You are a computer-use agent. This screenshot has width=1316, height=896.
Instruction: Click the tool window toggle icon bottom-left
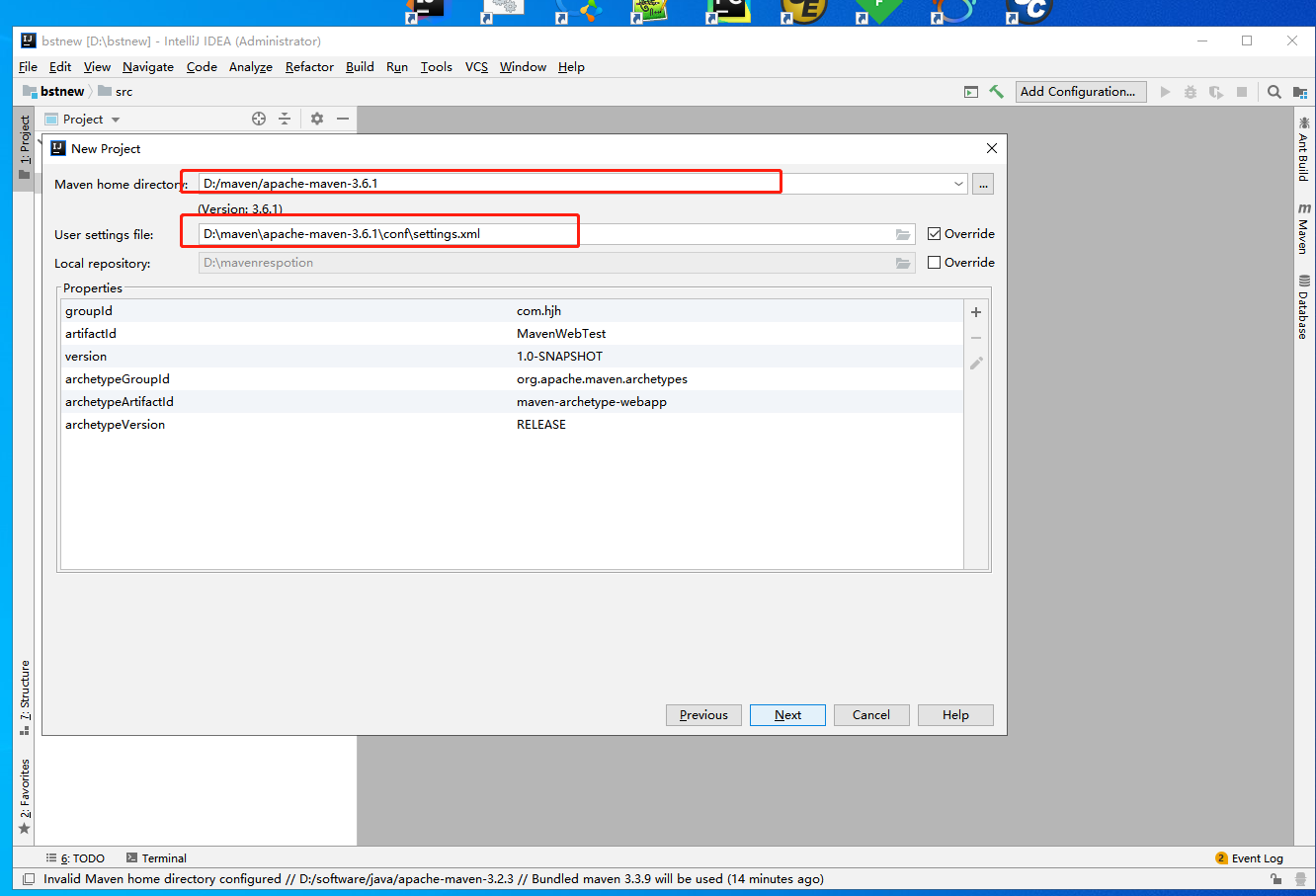tap(28, 879)
